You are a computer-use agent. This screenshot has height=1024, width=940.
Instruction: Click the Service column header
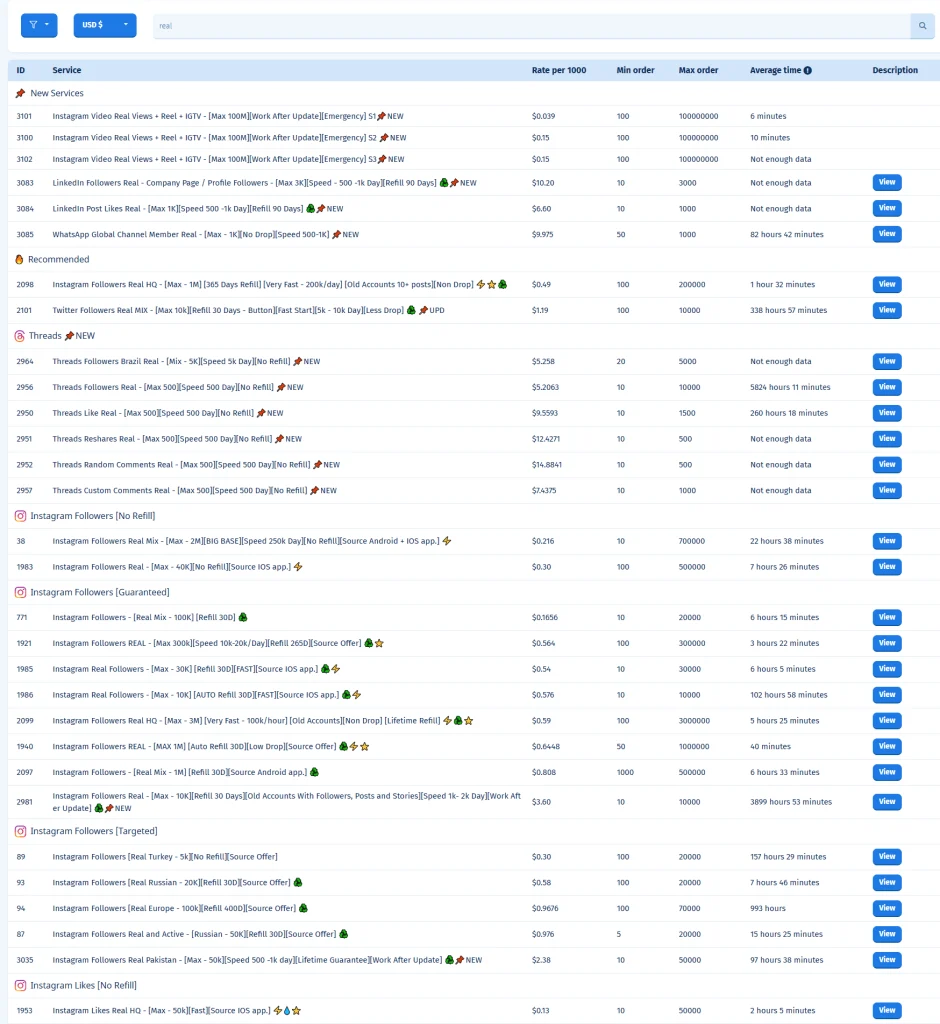pos(67,71)
